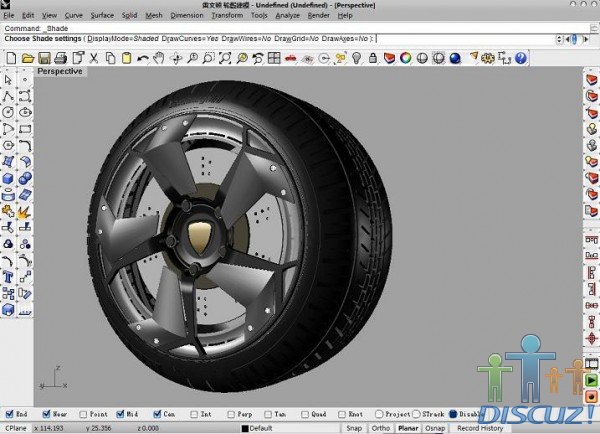Screen dimensions: 600x434
Task: Select the arrow pointer tool in sidebar
Action: (x=8, y=80)
